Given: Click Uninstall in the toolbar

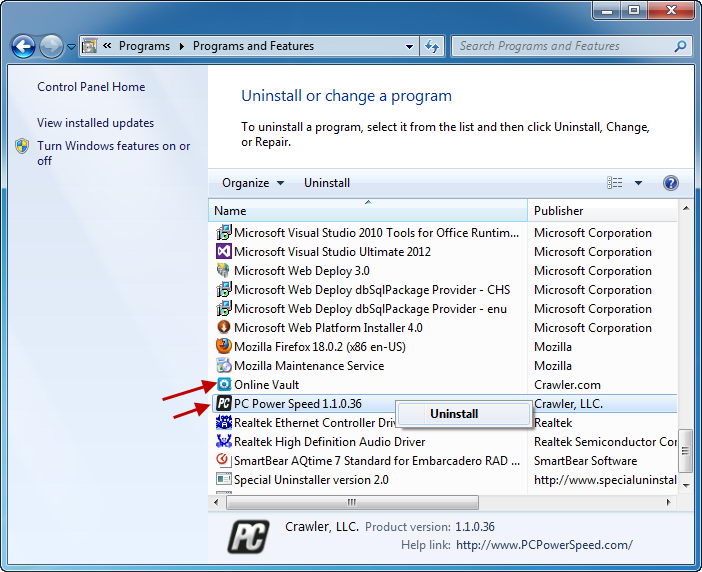Looking at the screenshot, I should pyautogui.click(x=327, y=183).
